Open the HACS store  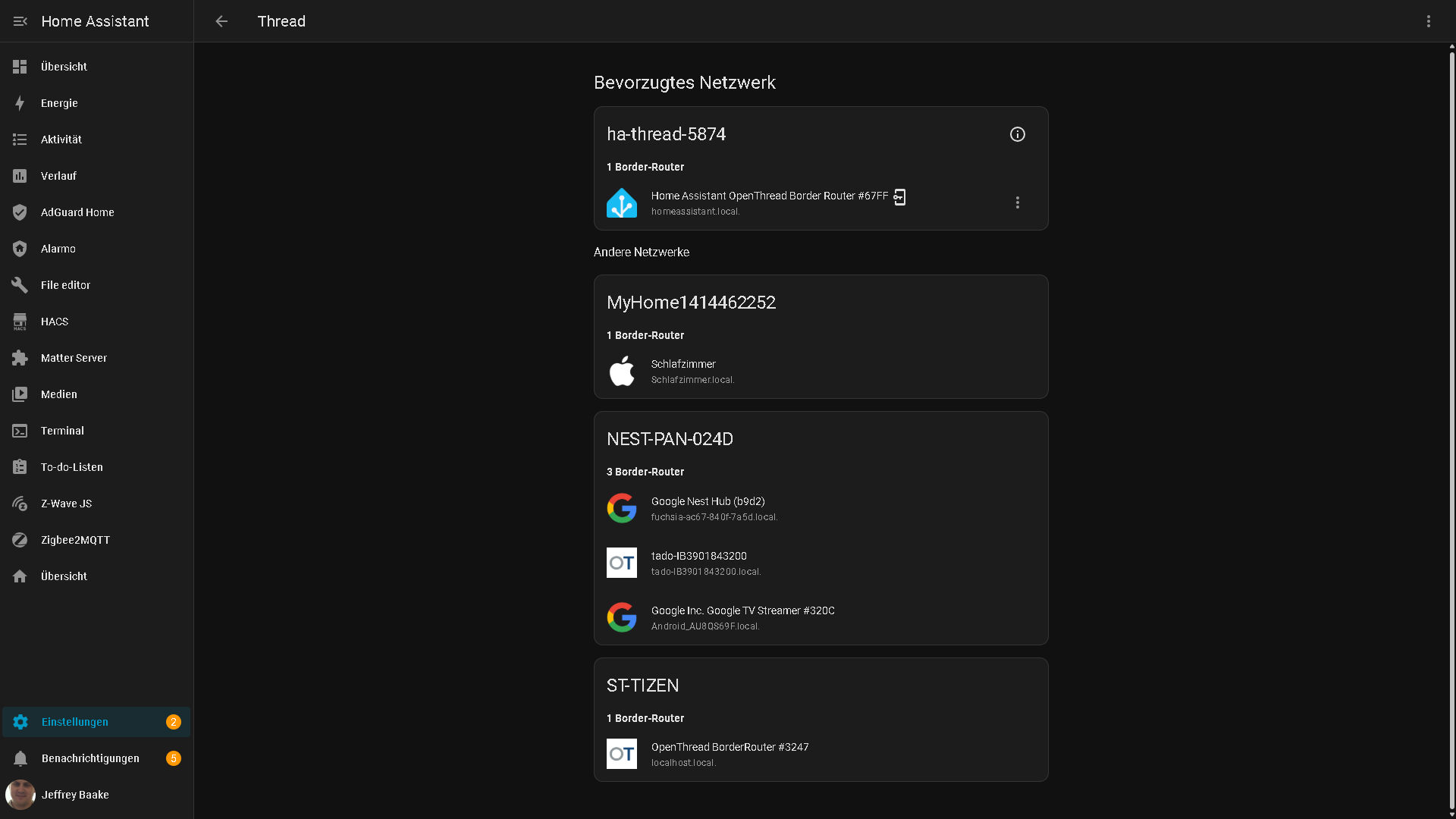coord(54,322)
